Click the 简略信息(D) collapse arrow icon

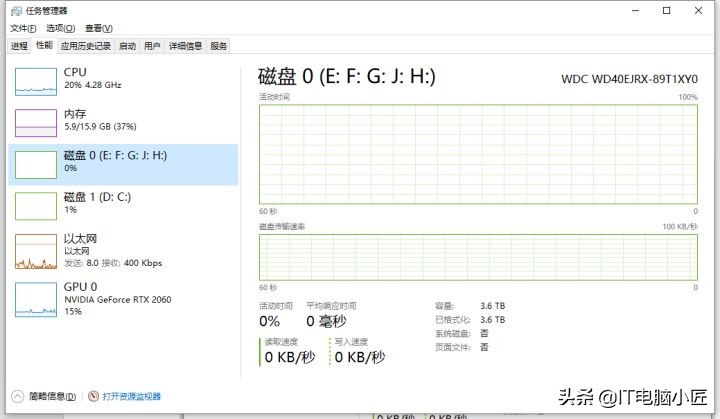(x=17, y=396)
